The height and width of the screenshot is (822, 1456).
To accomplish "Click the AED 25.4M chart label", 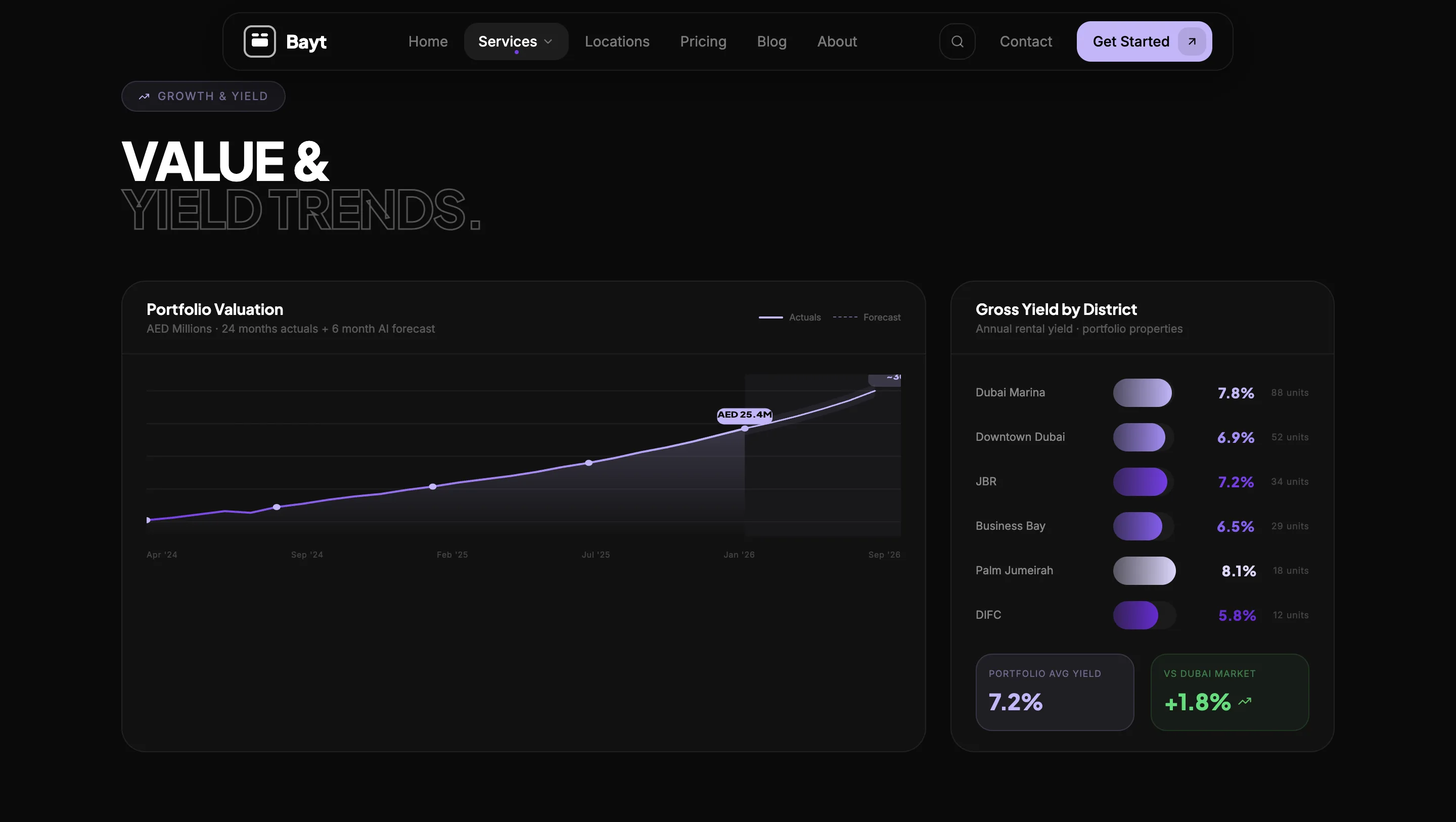I will click(x=744, y=415).
